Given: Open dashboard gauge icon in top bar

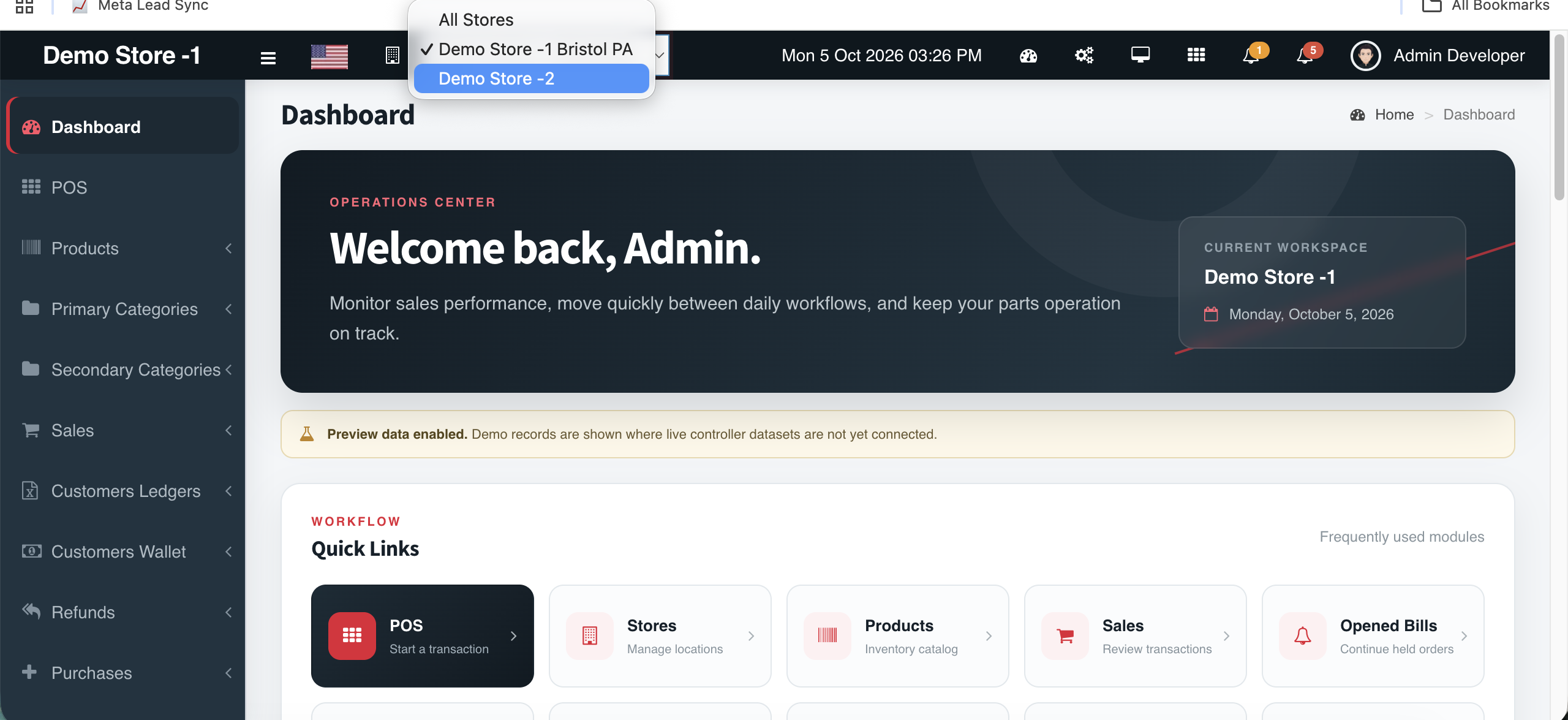Looking at the screenshot, I should (1028, 56).
